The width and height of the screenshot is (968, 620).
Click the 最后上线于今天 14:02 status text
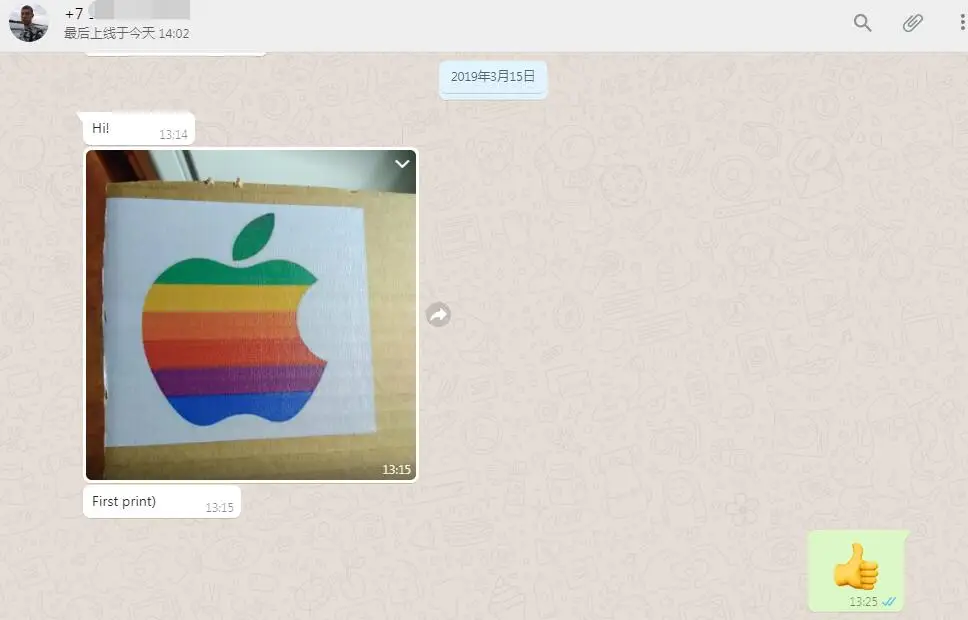[x=127, y=33]
